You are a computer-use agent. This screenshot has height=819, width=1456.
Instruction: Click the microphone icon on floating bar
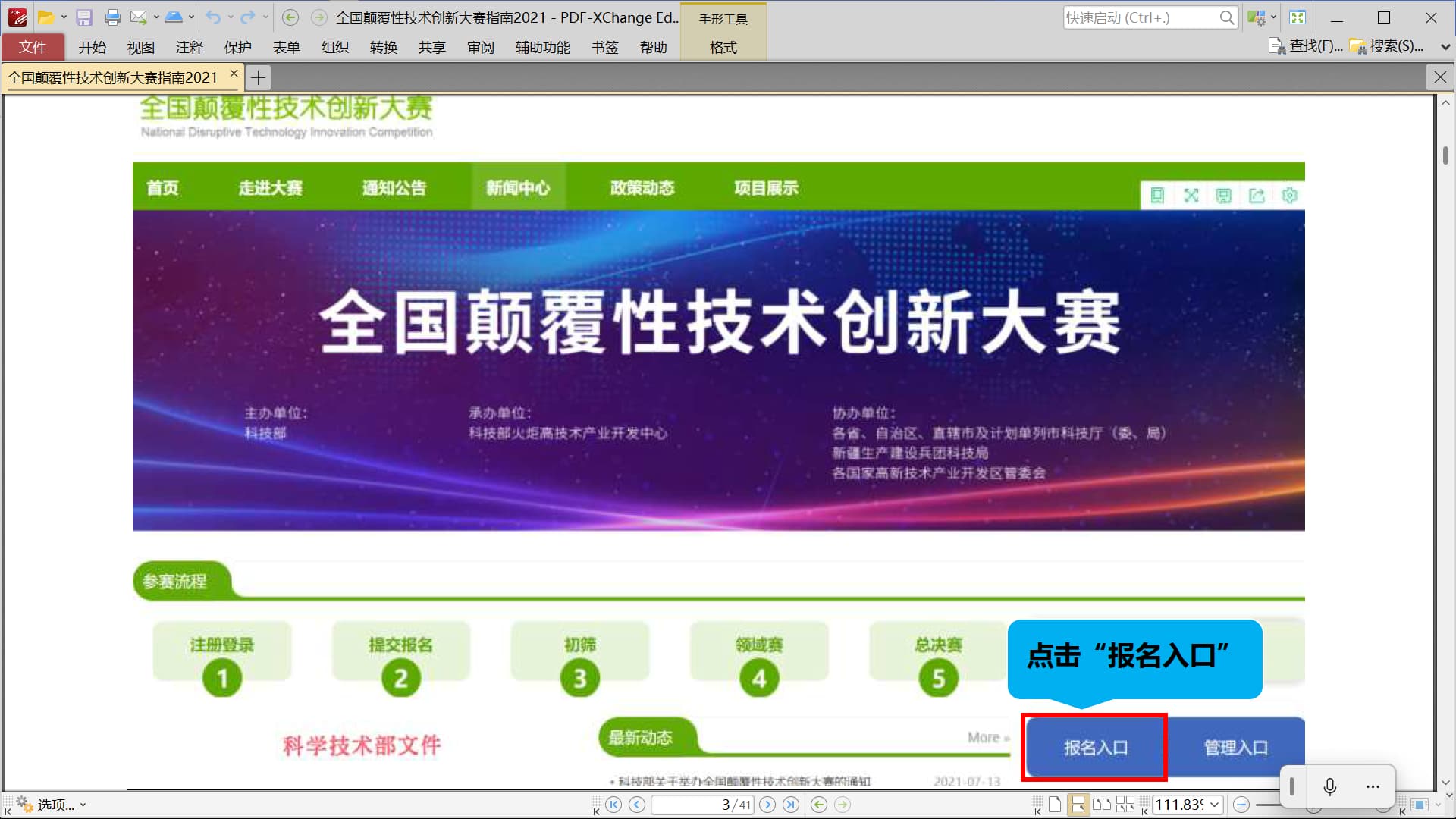tap(1329, 786)
